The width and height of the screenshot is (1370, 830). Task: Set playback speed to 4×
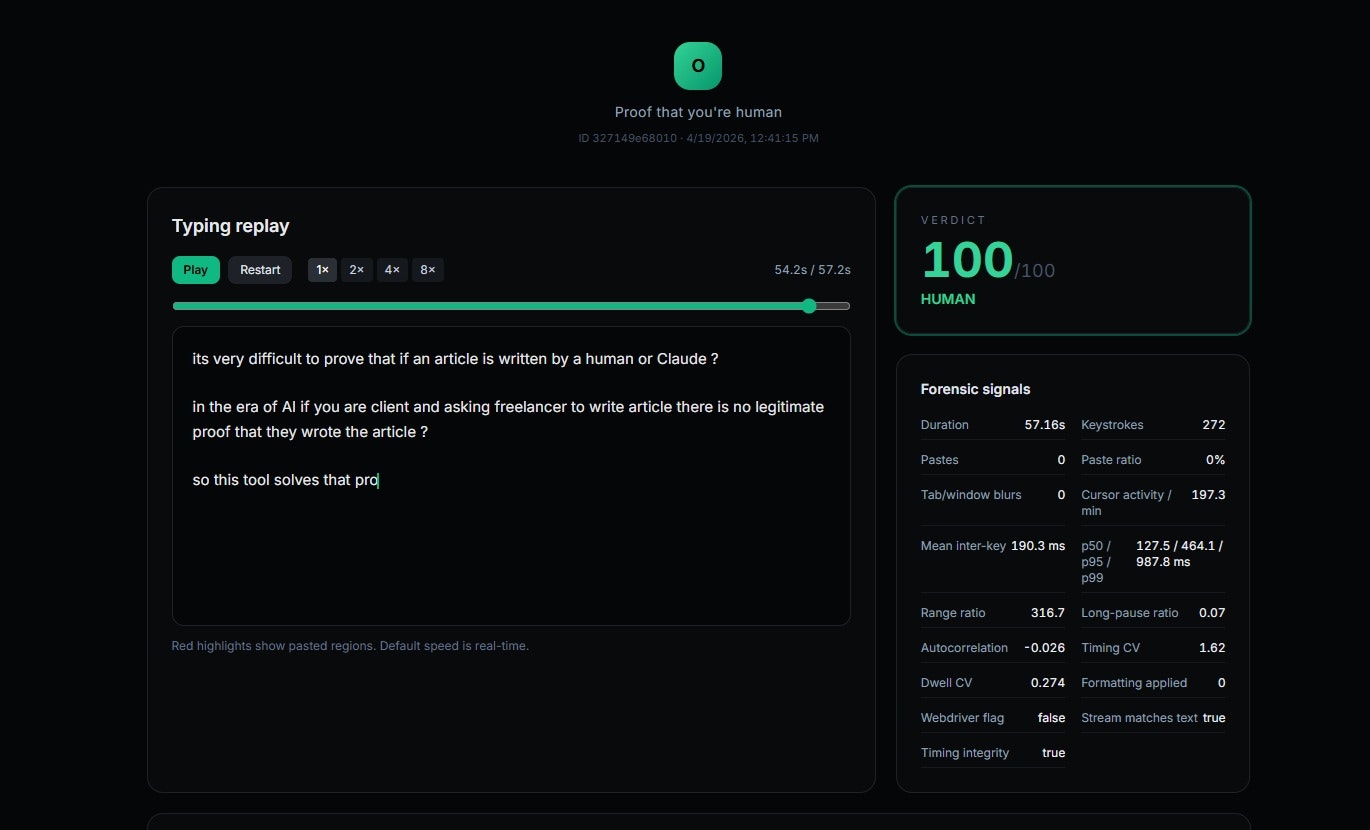[x=392, y=270]
